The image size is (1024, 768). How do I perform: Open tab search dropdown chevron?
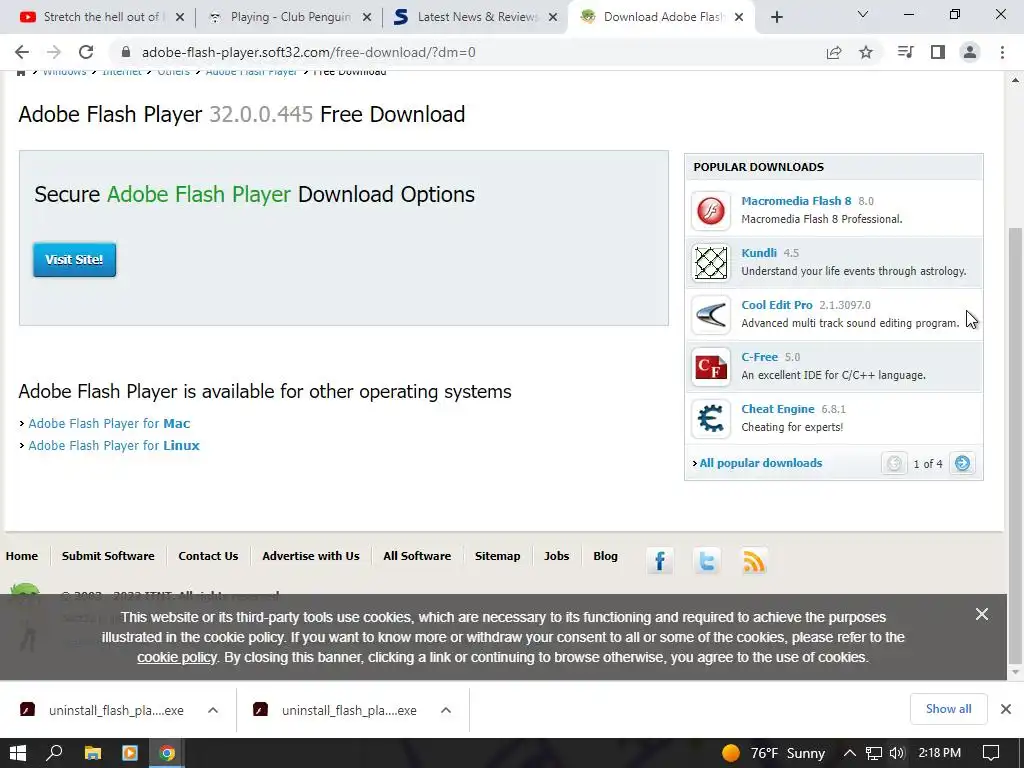click(863, 14)
